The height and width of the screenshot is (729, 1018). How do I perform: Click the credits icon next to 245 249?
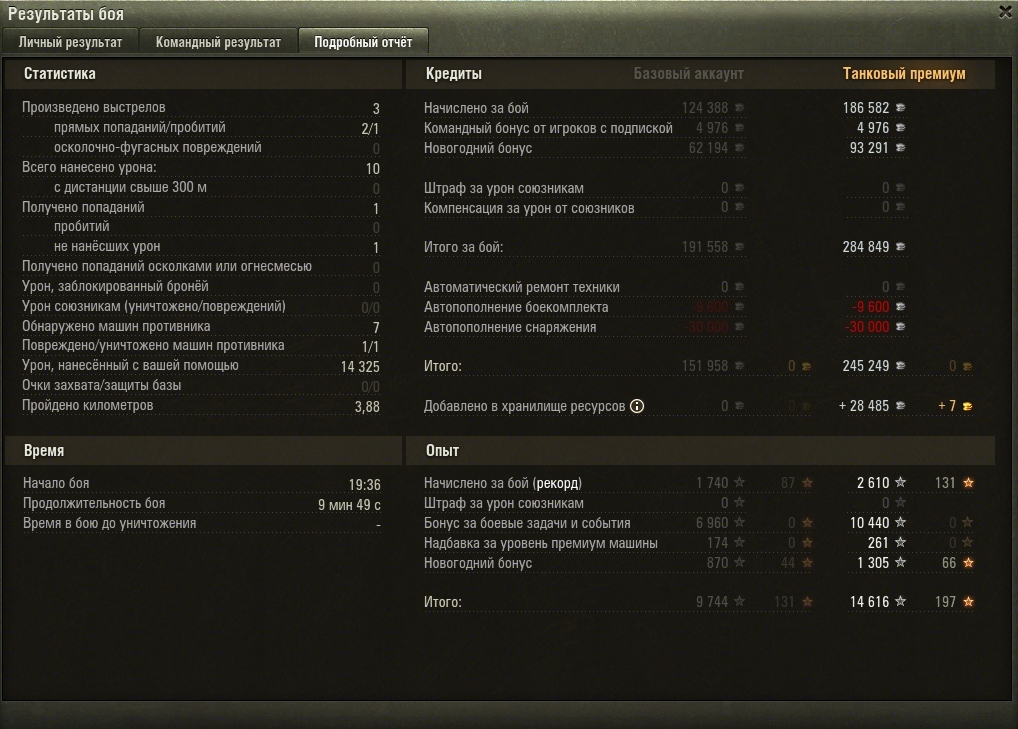(900, 365)
